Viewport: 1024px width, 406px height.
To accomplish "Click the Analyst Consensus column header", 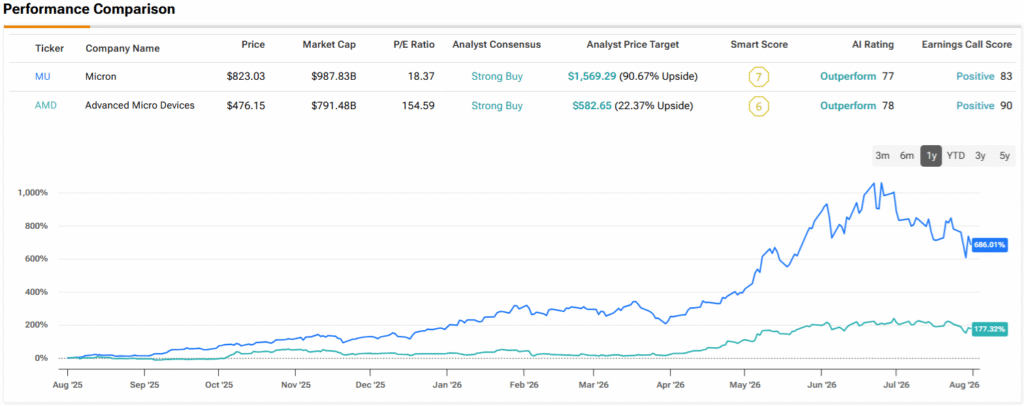I will tap(496, 45).
